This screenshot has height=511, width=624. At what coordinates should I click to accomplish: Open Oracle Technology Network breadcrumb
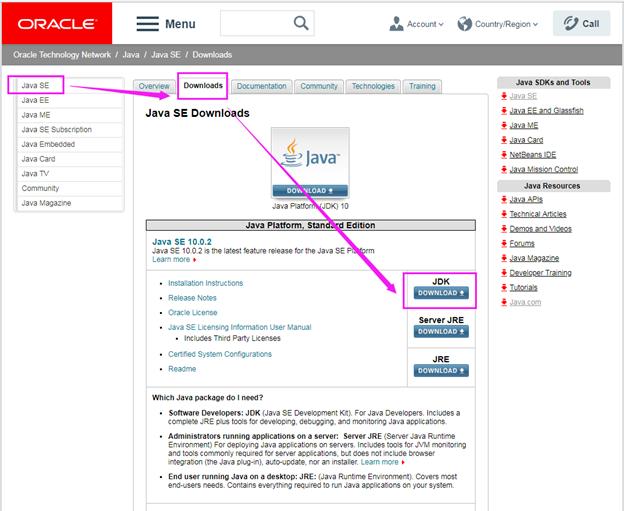(62, 55)
